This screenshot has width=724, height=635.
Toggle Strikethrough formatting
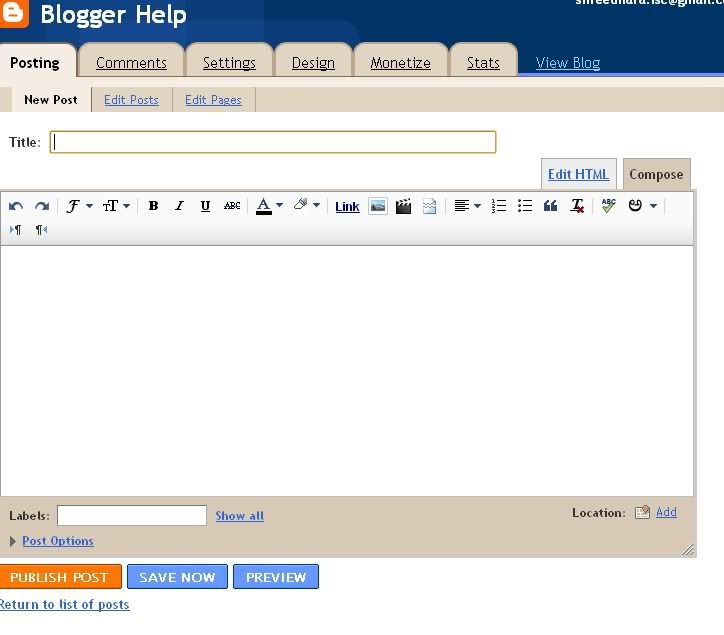click(232, 206)
